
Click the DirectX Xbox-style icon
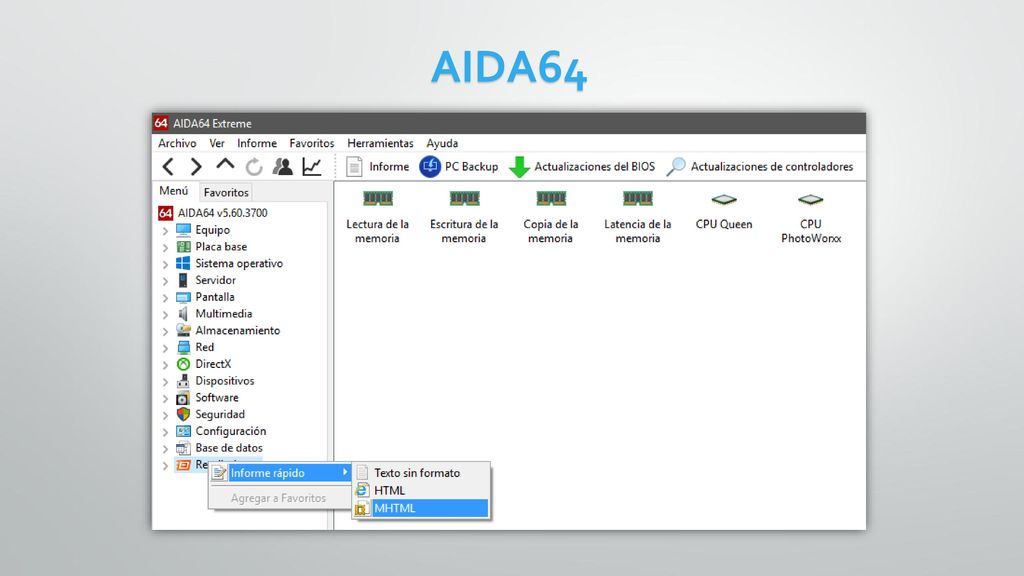tap(184, 364)
